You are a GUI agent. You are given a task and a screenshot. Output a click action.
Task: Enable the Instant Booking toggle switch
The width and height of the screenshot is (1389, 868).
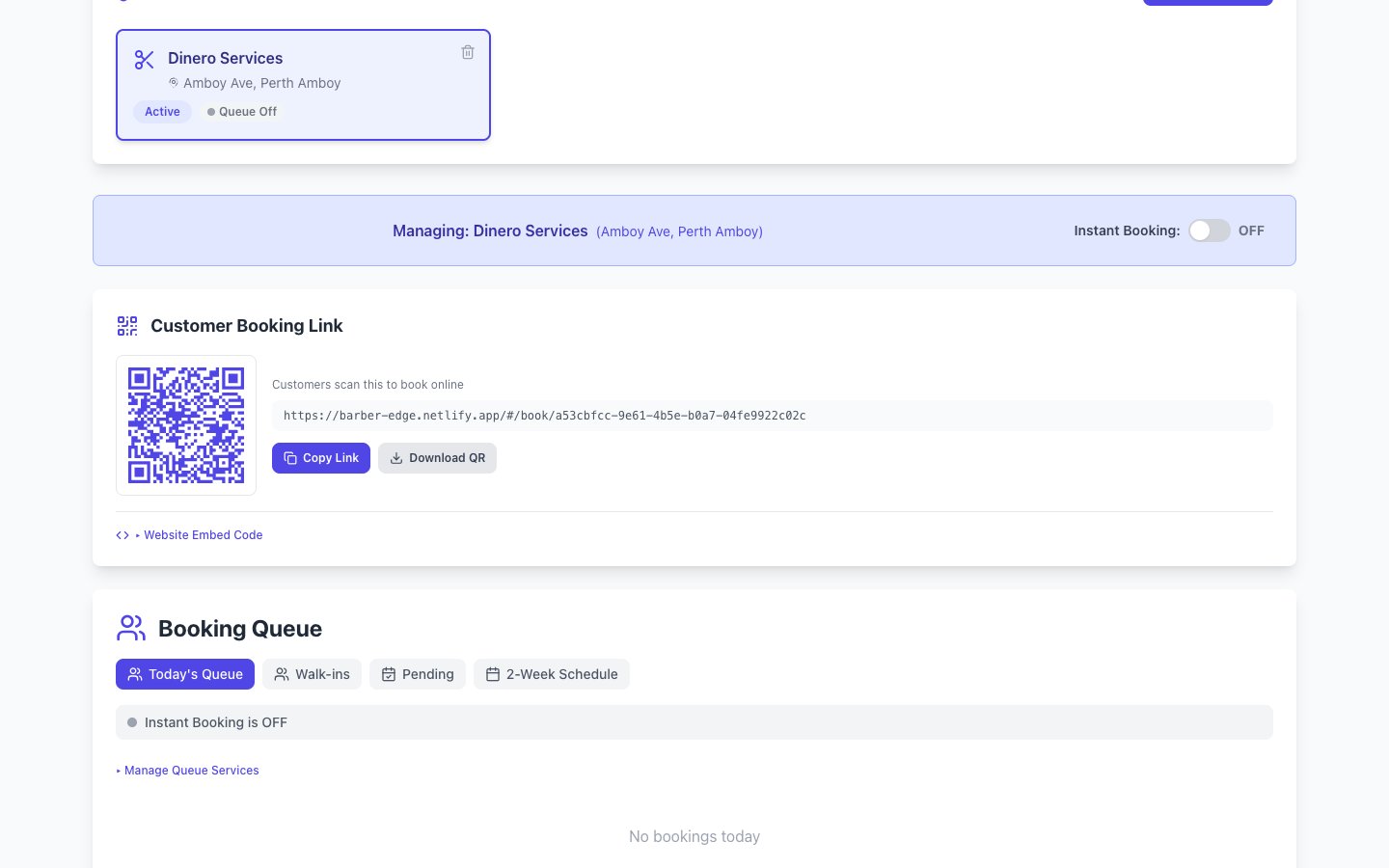(1210, 231)
